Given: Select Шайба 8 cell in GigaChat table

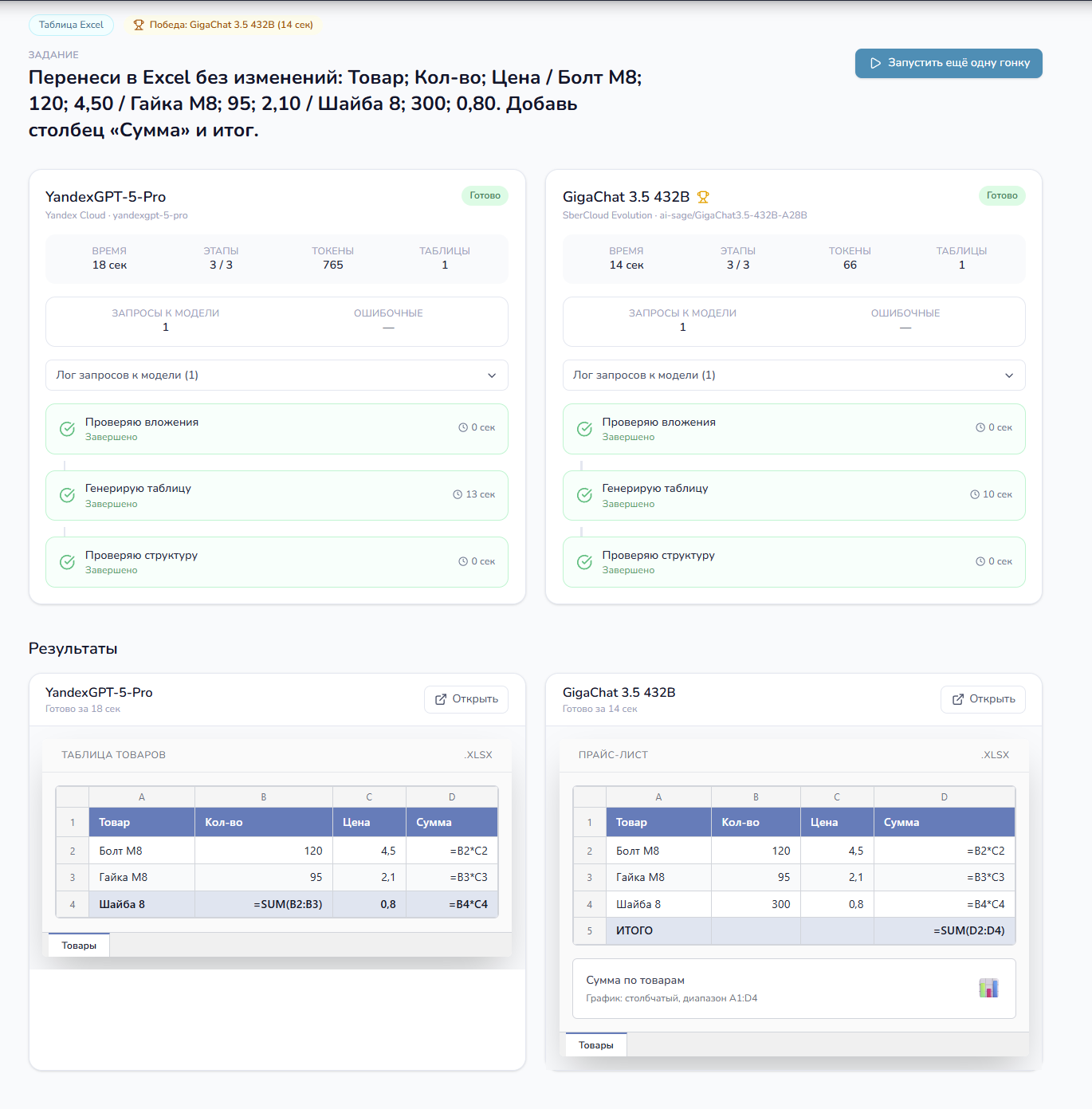Looking at the screenshot, I should click(658, 904).
